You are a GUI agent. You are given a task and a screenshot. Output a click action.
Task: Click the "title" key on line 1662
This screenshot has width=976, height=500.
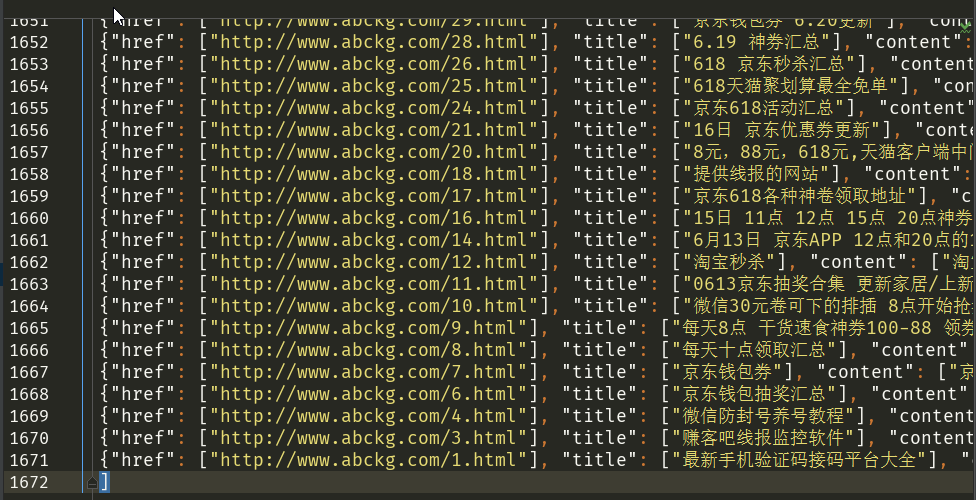611,262
